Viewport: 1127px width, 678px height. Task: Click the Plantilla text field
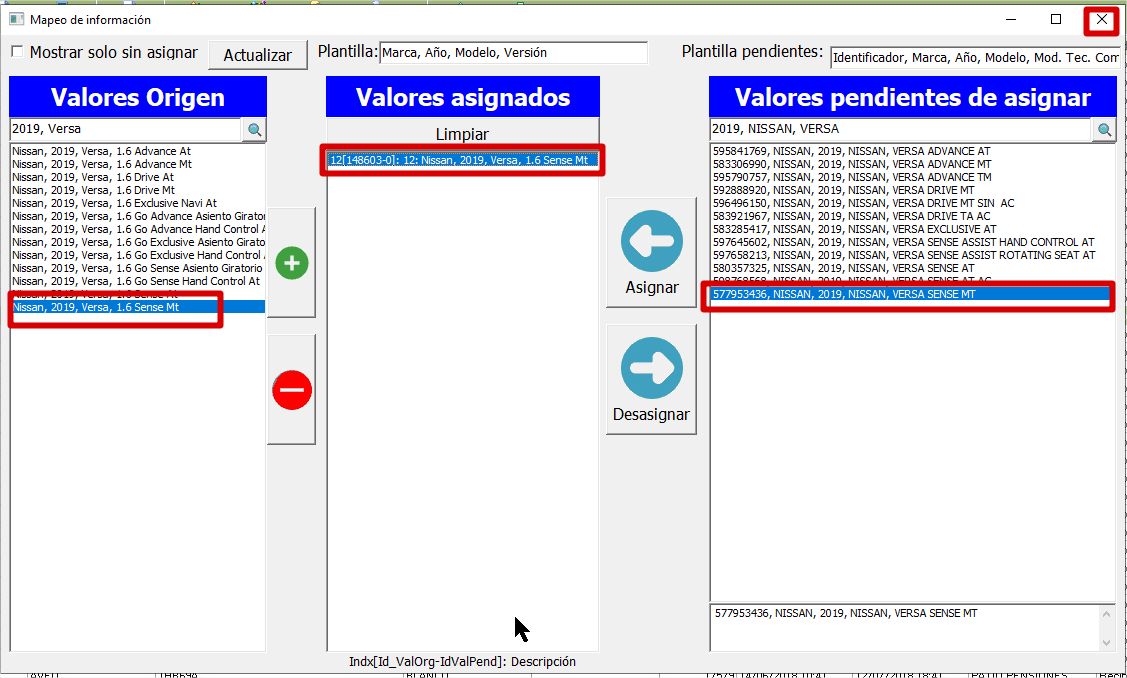[x=513, y=53]
